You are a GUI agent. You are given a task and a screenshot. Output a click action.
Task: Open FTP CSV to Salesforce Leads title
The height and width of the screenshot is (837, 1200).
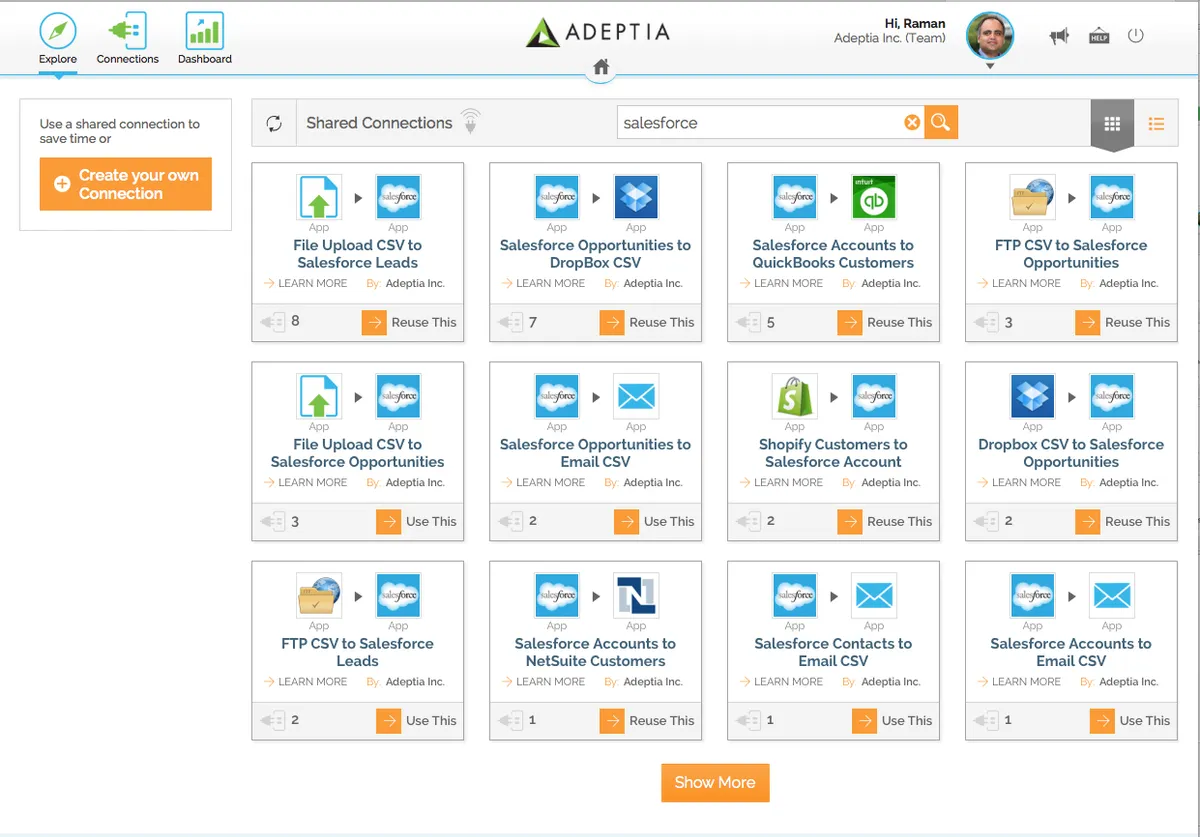point(357,652)
